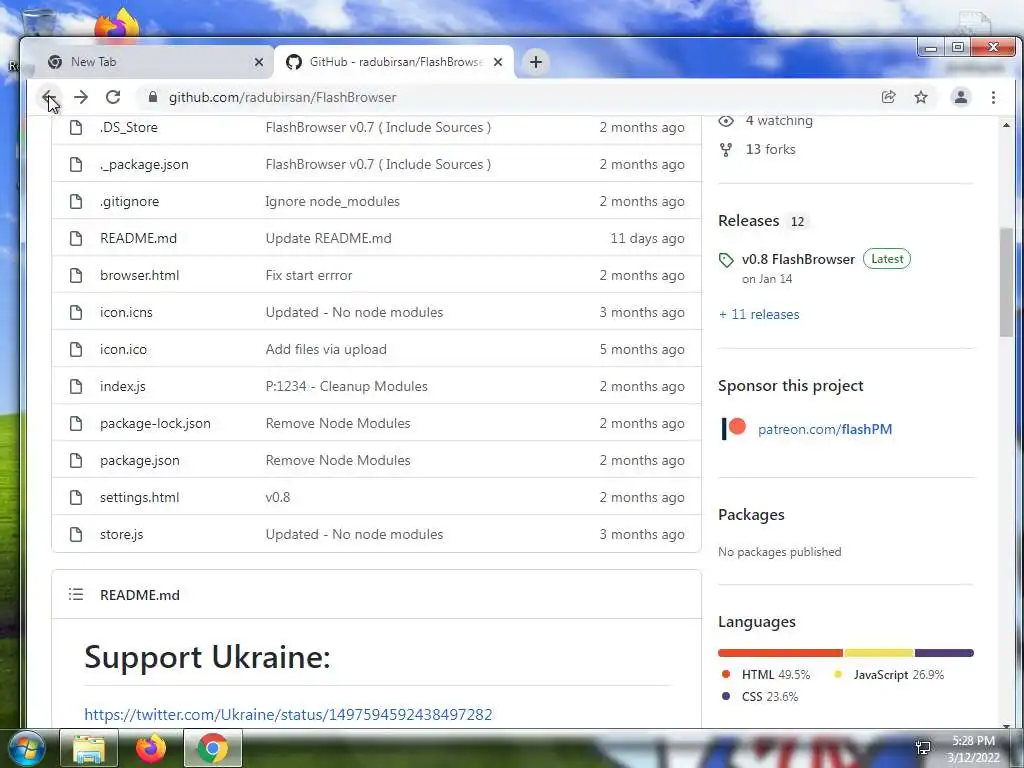The image size is (1024, 768).
Task: Click the Patreon logo icon
Action: click(x=733, y=428)
